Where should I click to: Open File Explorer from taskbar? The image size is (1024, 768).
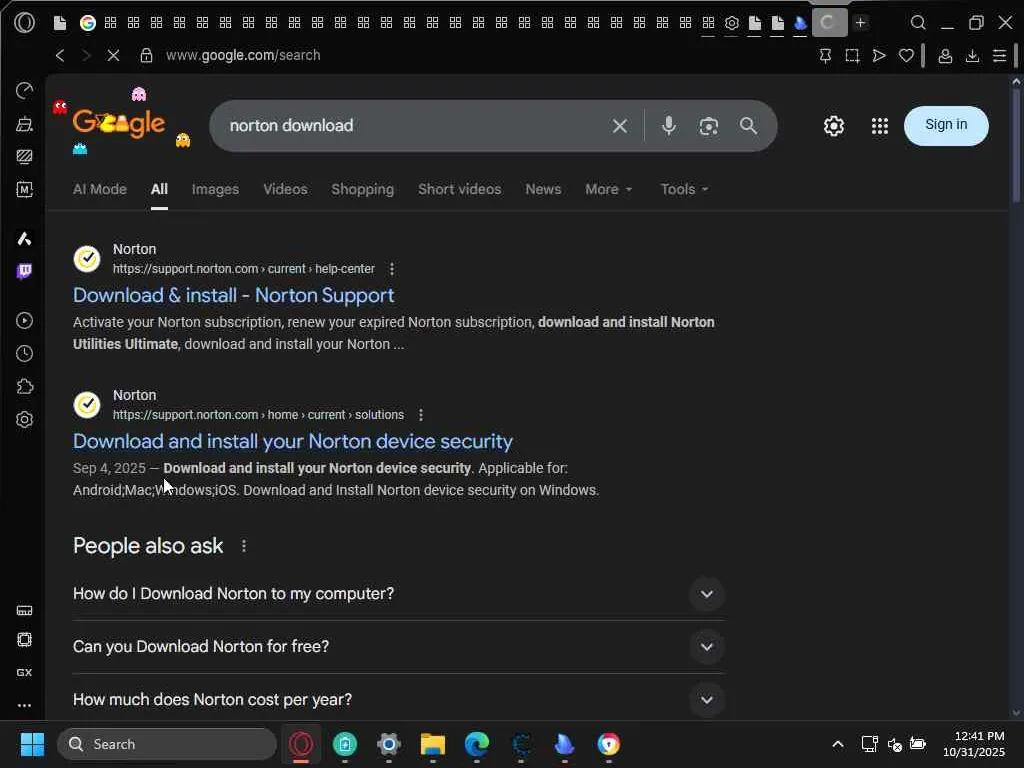click(x=432, y=744)
